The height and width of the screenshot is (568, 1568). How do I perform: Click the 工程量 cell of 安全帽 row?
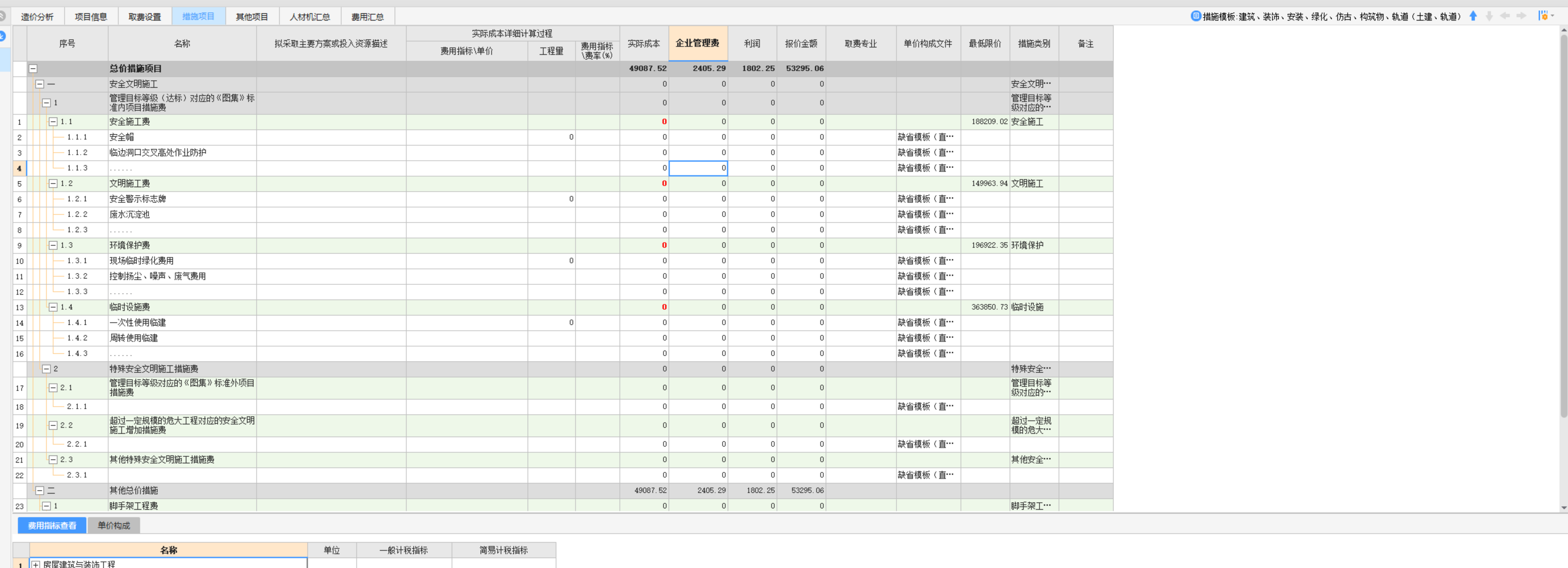coord(551,137)
